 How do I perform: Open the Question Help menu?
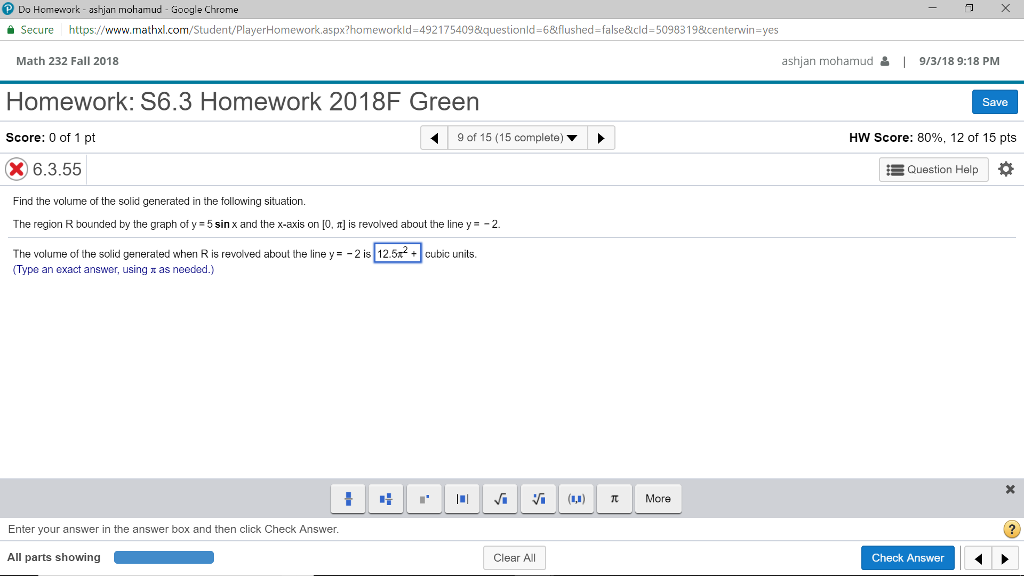point(933,169)
